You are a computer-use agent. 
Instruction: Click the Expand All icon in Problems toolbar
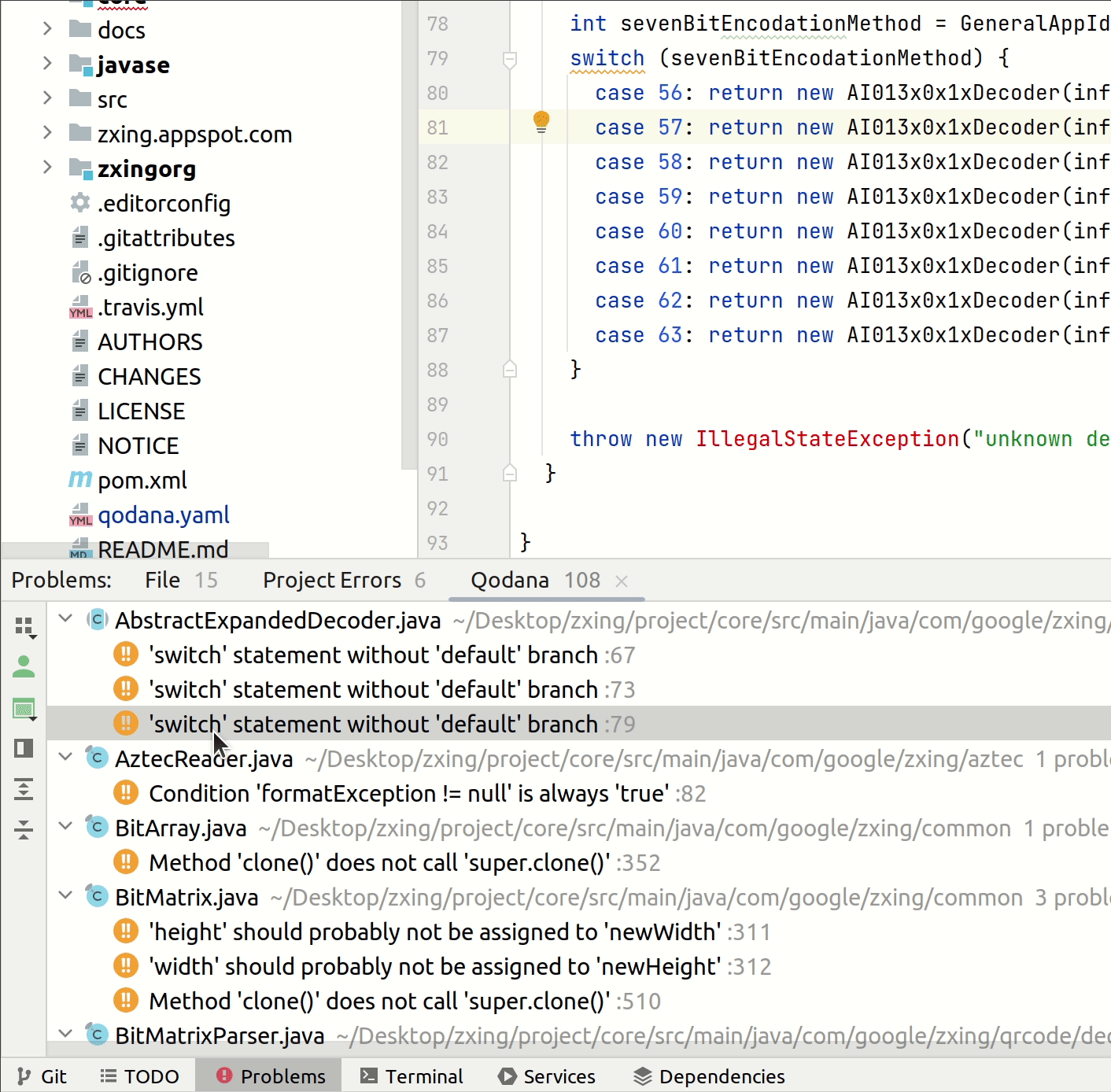click(x=24, y=789)
